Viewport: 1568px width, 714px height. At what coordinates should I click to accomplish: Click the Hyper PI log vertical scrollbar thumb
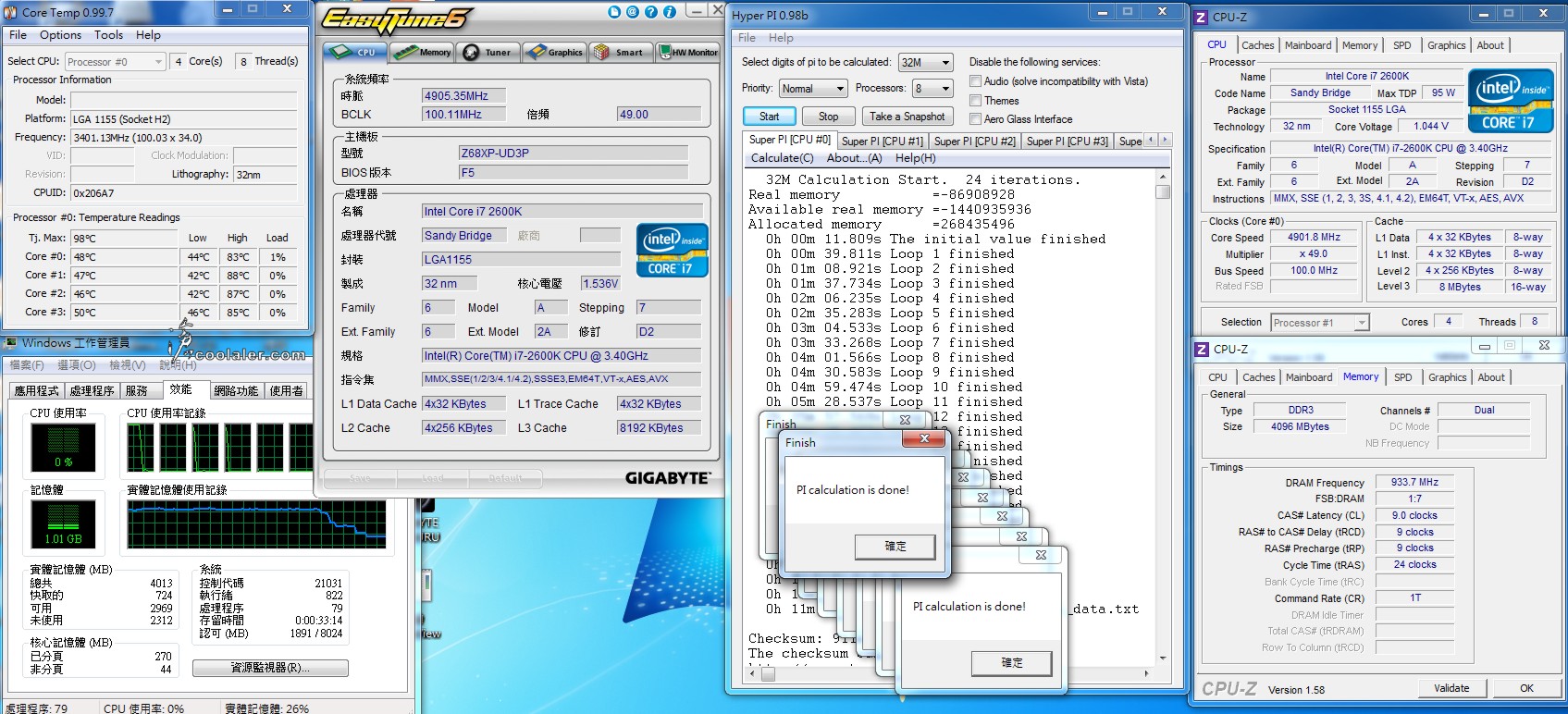click(1163, 192)
